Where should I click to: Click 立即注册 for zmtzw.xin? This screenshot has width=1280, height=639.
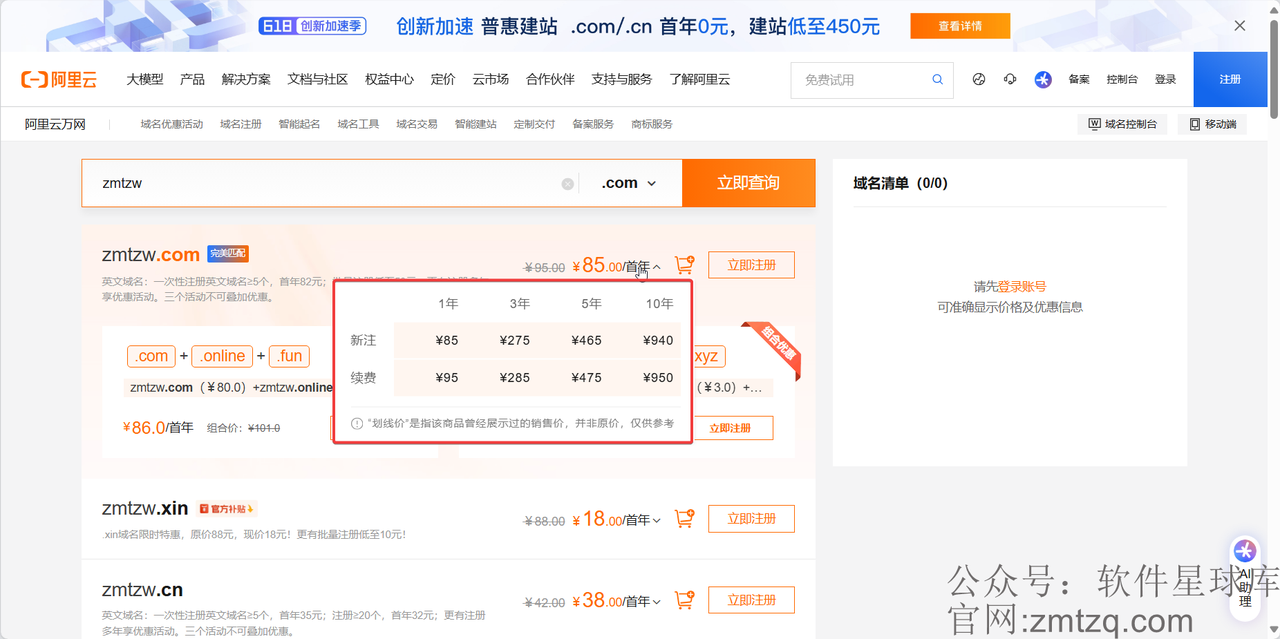tap(751, 519)
